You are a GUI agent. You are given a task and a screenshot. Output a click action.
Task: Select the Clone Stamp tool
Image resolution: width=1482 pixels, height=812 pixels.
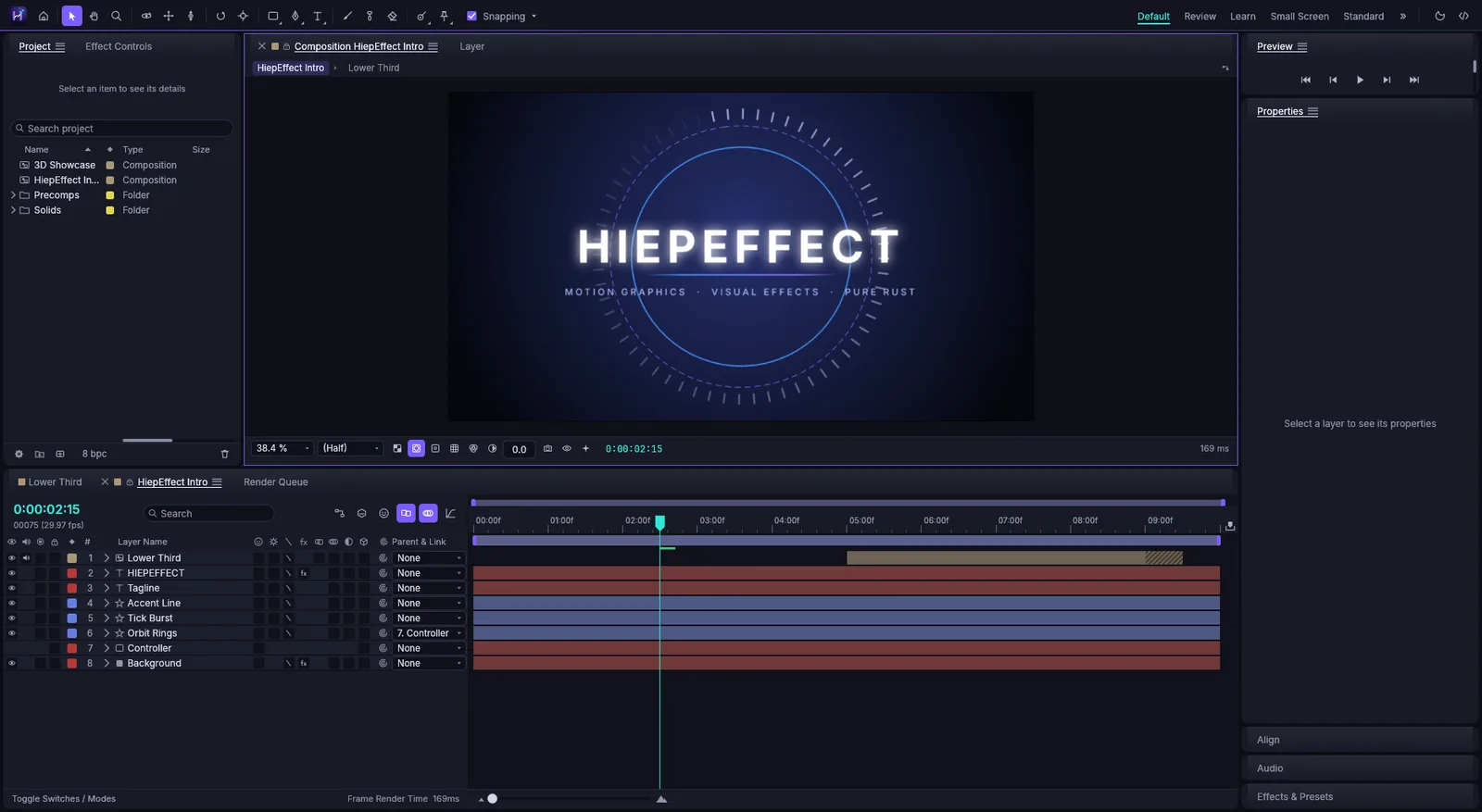click(370, 16)
